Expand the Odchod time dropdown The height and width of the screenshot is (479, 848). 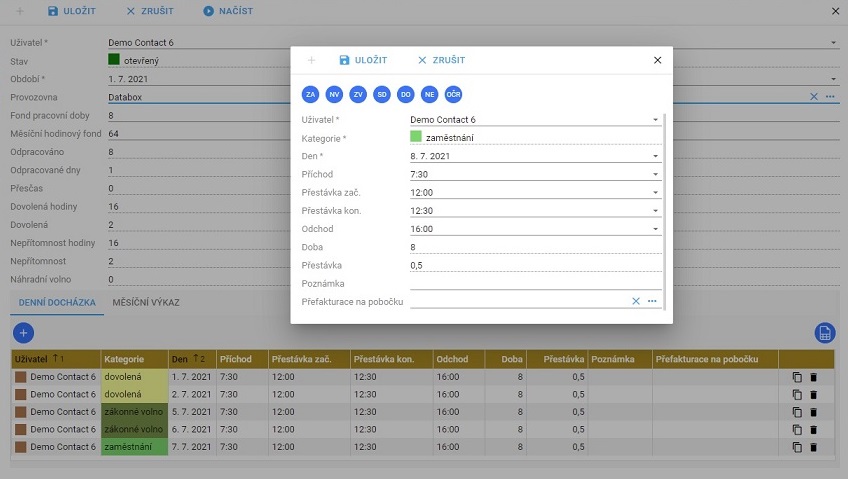pyautogui.click(x=656, y=229)
